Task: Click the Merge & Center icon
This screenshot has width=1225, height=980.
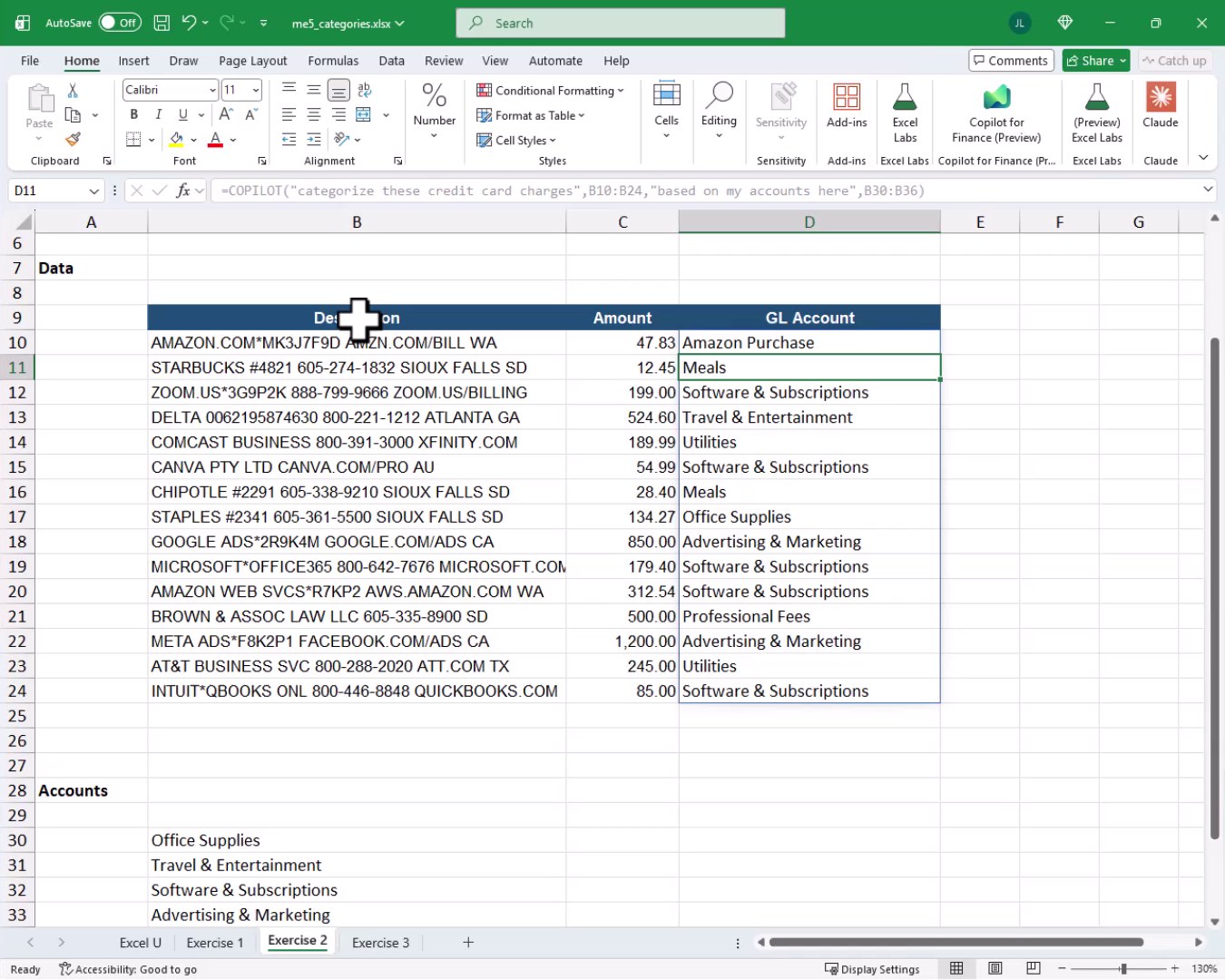Action: click(x=364, y=115)
